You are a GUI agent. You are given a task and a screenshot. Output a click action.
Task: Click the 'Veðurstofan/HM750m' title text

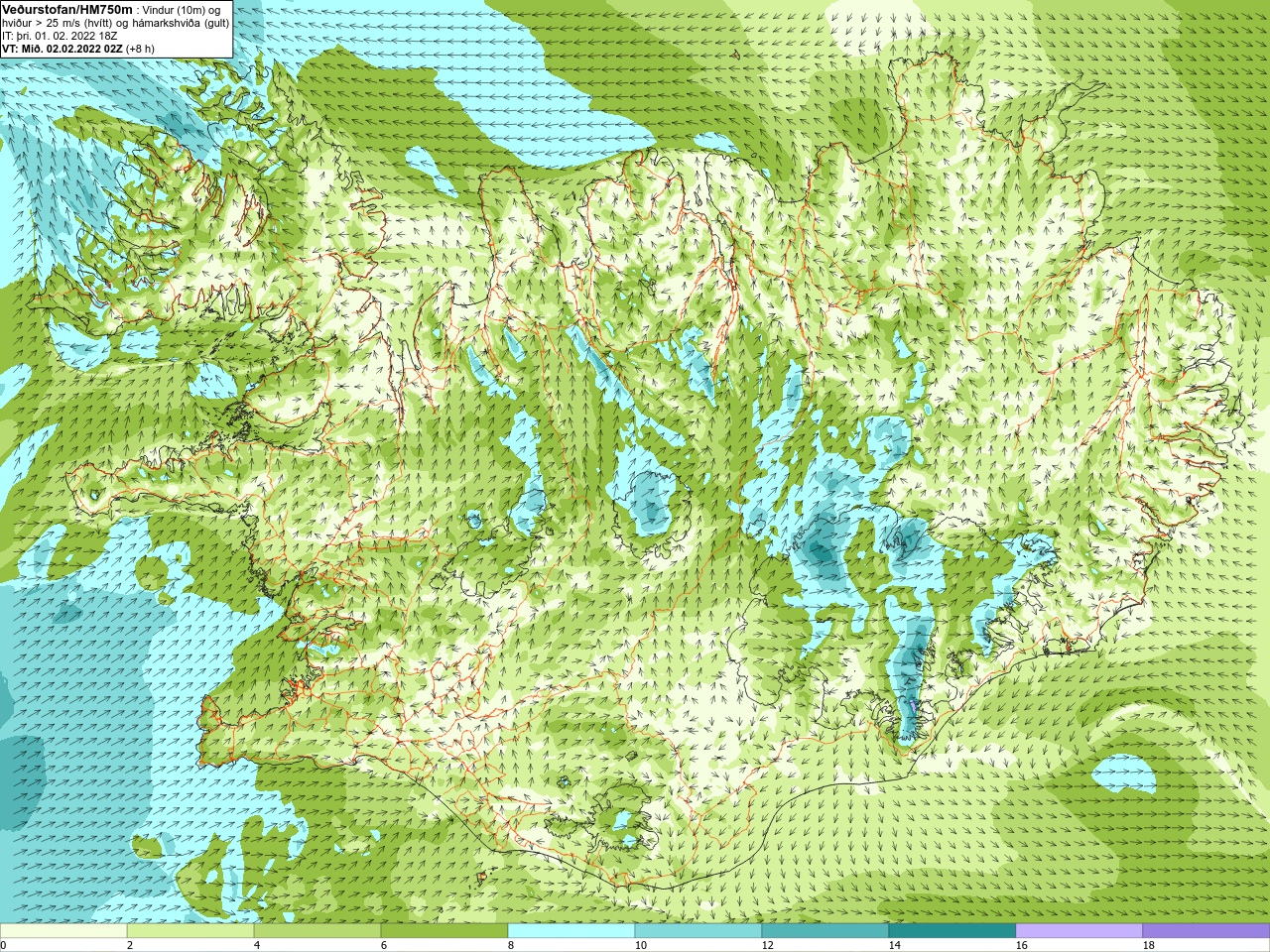66,9
